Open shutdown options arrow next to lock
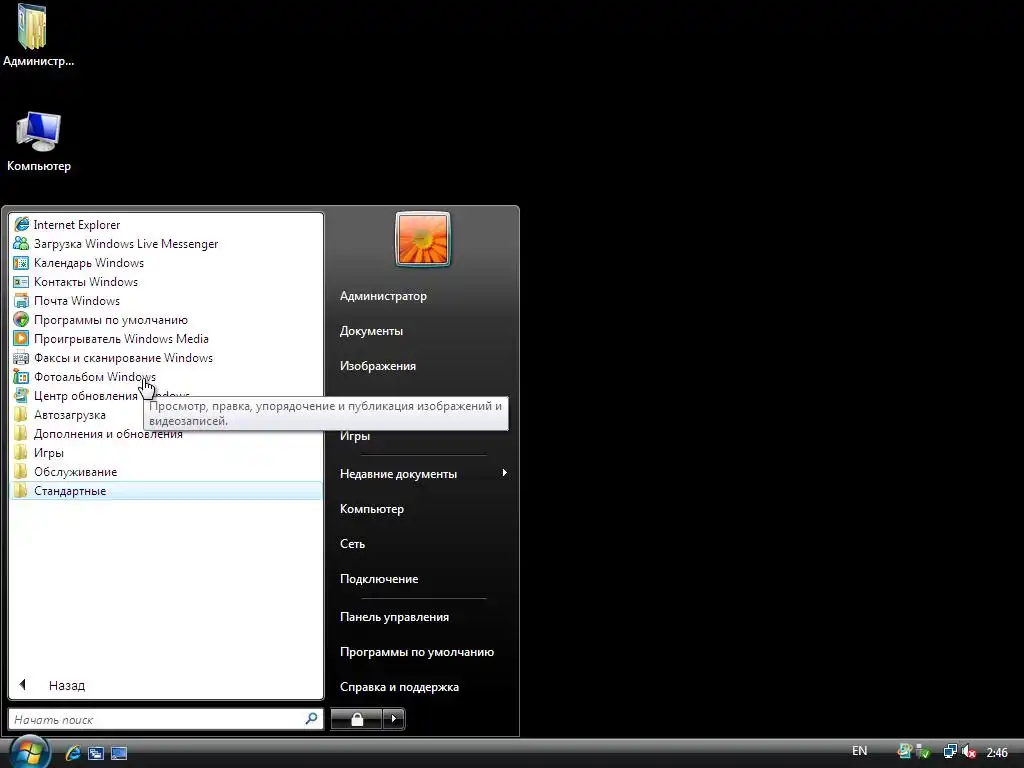 tap(393, 719)
